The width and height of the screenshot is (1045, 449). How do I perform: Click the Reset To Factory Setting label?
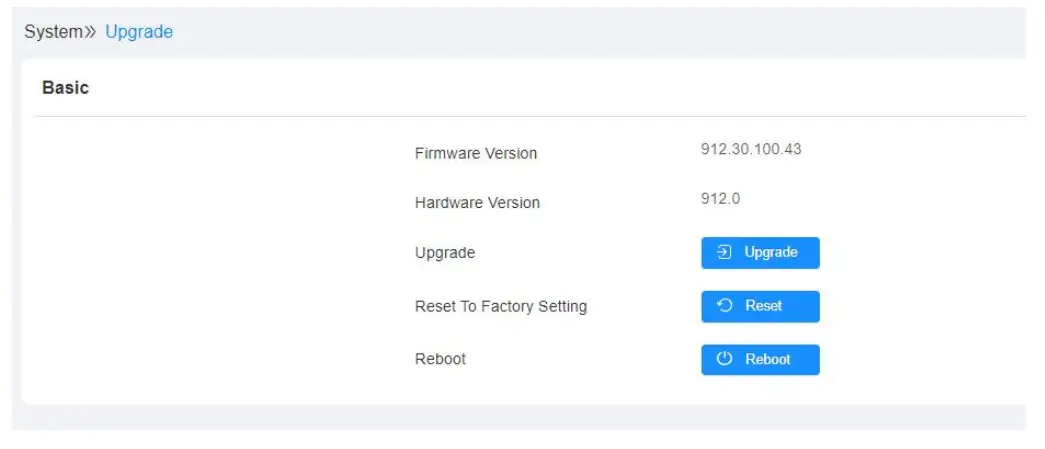tap(501, 306)
